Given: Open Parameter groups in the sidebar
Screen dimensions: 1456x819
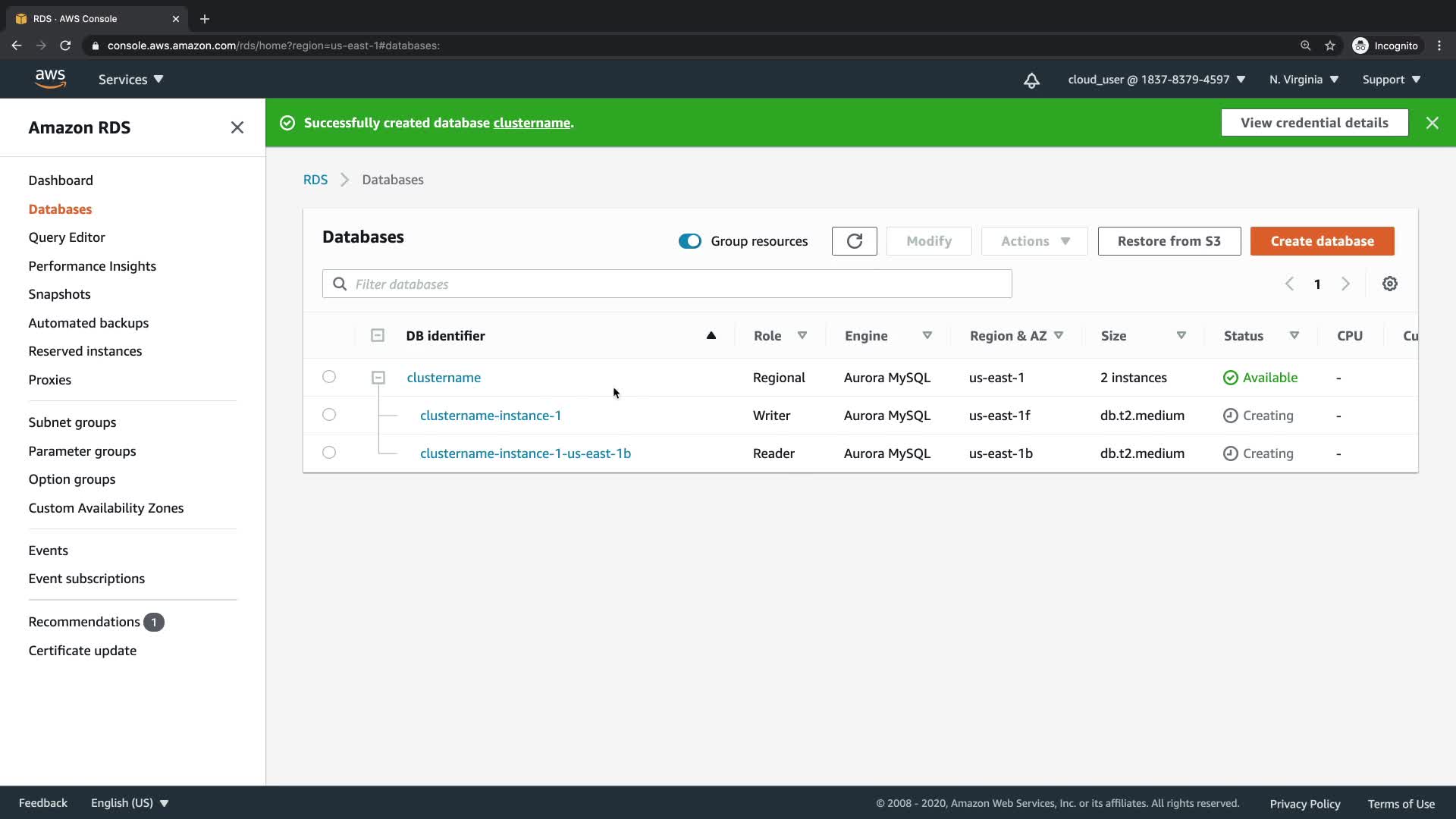Looking at the screenshot, I should coord(82,451).
